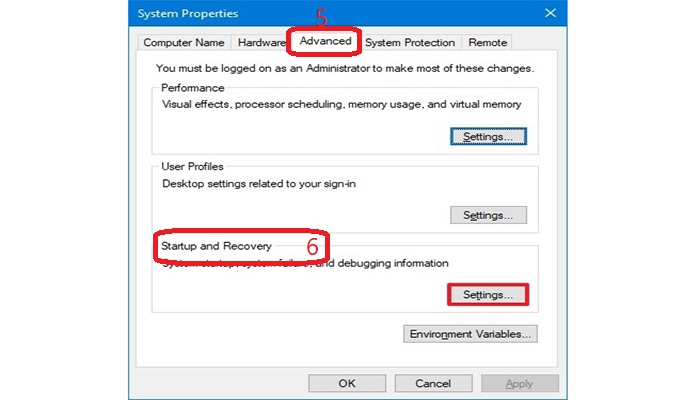Screen dimensions: 700x400
Task: Open the Hardware tab
Action: click(x=260, y=42)
